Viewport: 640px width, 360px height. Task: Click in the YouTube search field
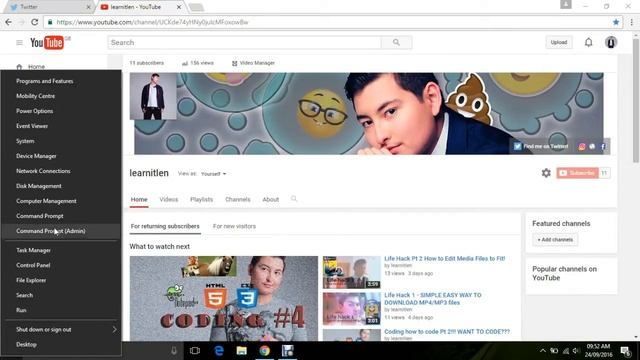coord(244,42)
